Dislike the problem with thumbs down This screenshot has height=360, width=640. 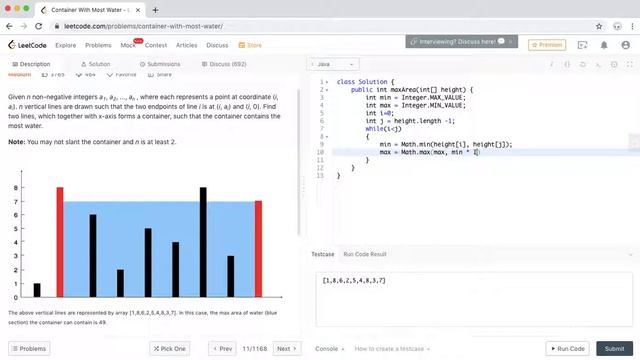(x=85, y=75)
